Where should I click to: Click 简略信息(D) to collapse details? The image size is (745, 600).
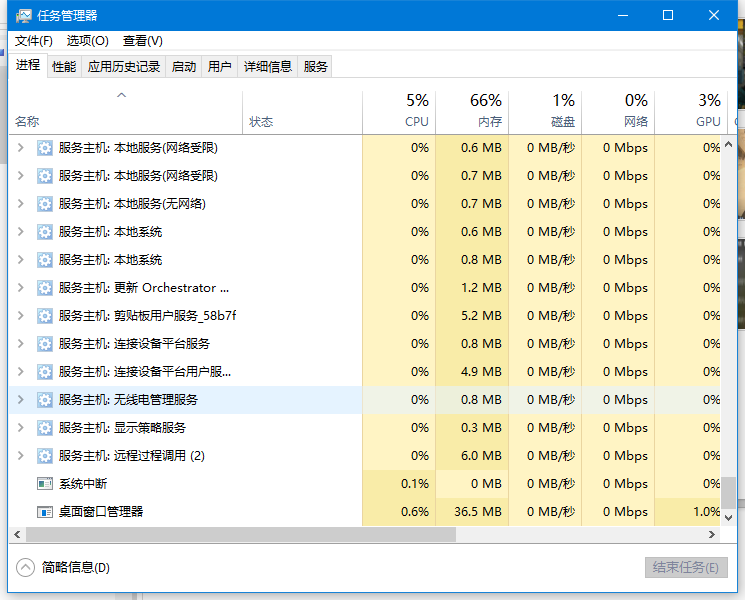tap(76, 568)
